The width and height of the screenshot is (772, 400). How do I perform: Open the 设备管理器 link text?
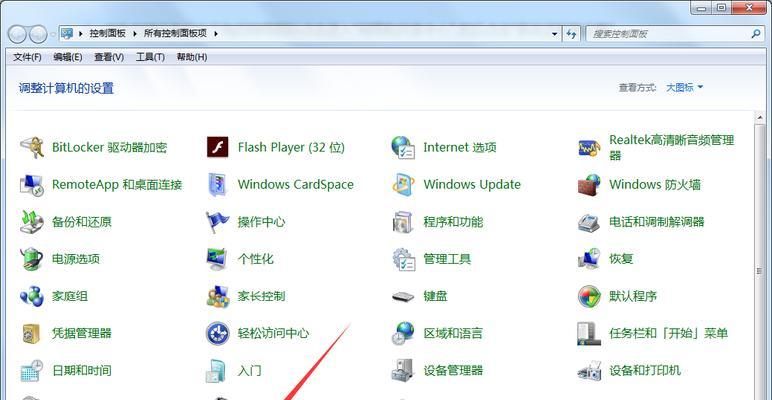coord(453,370)
